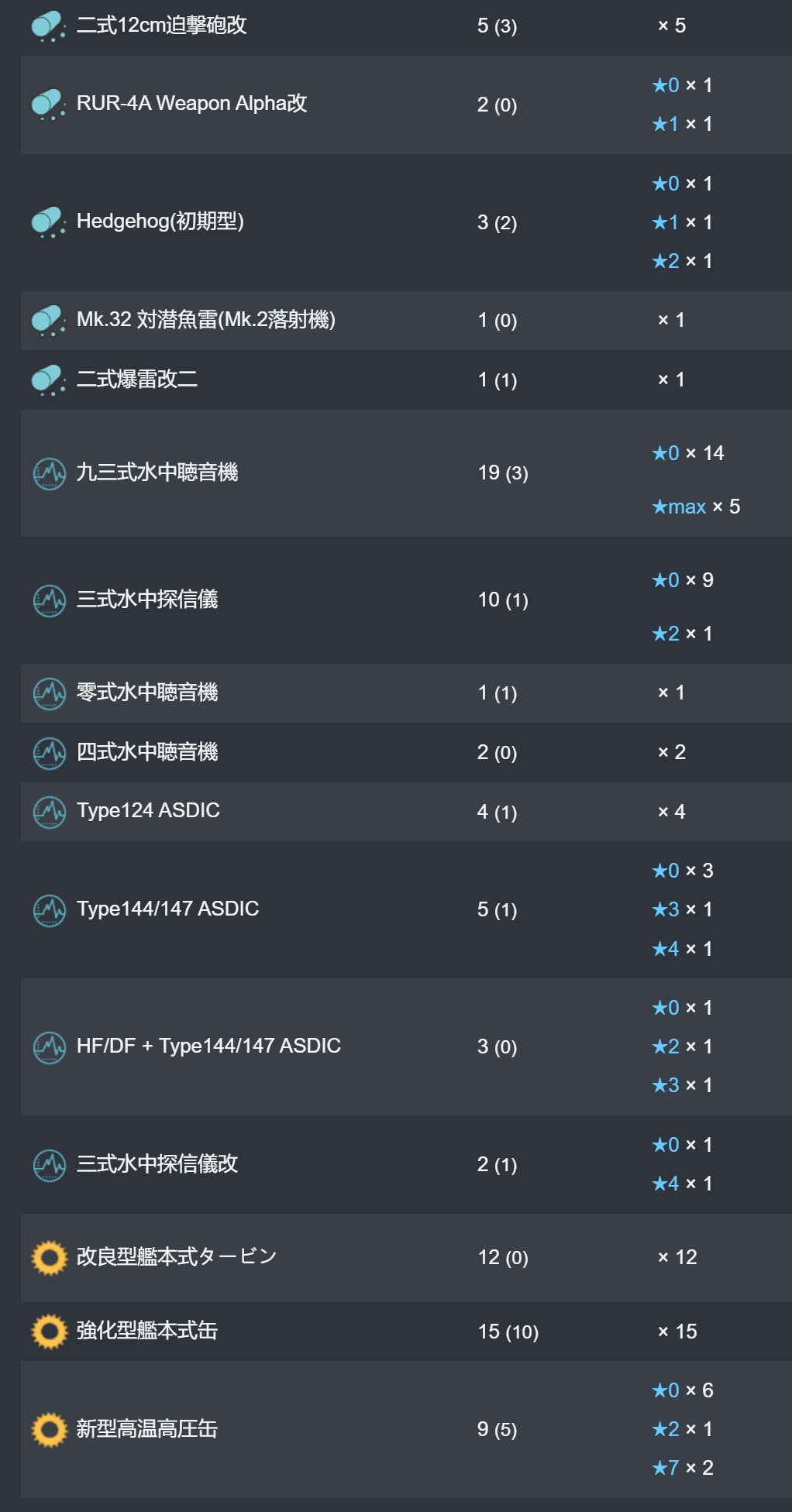
Task: Select the boiler icon beside 新型高温高圧缶
Action: click(x=50, y=1430)
